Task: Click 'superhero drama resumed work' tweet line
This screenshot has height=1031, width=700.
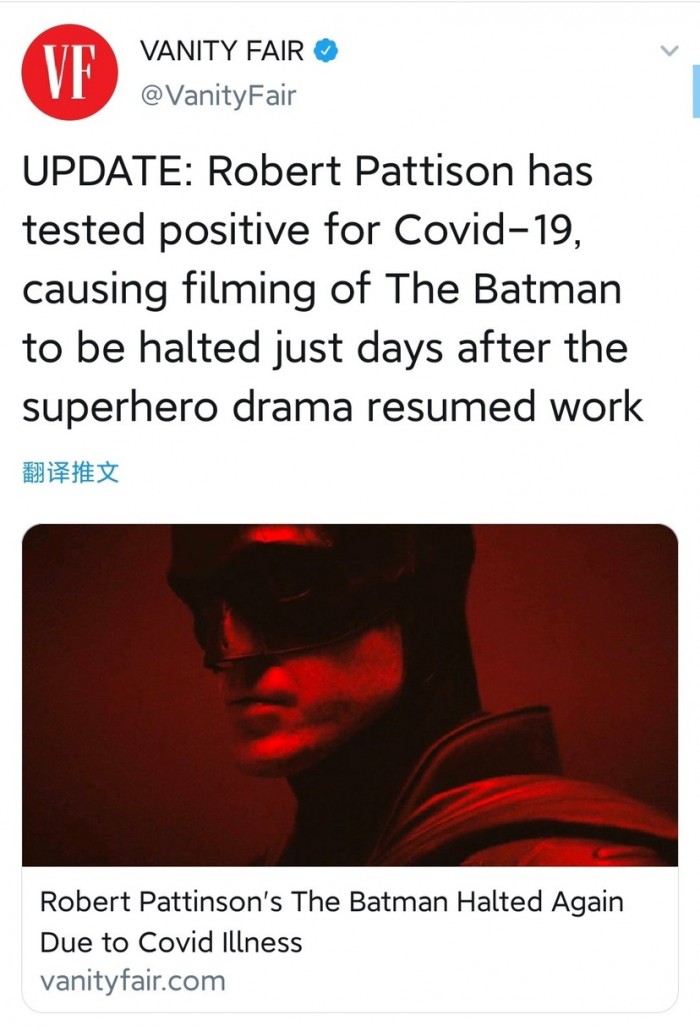Action: tap(332, 407)
